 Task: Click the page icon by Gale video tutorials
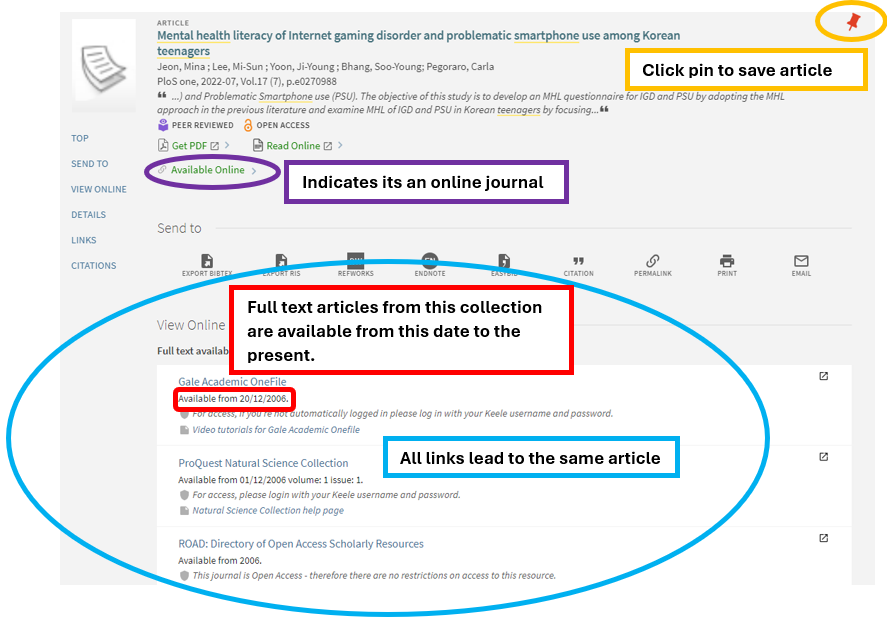pos(184,430)
